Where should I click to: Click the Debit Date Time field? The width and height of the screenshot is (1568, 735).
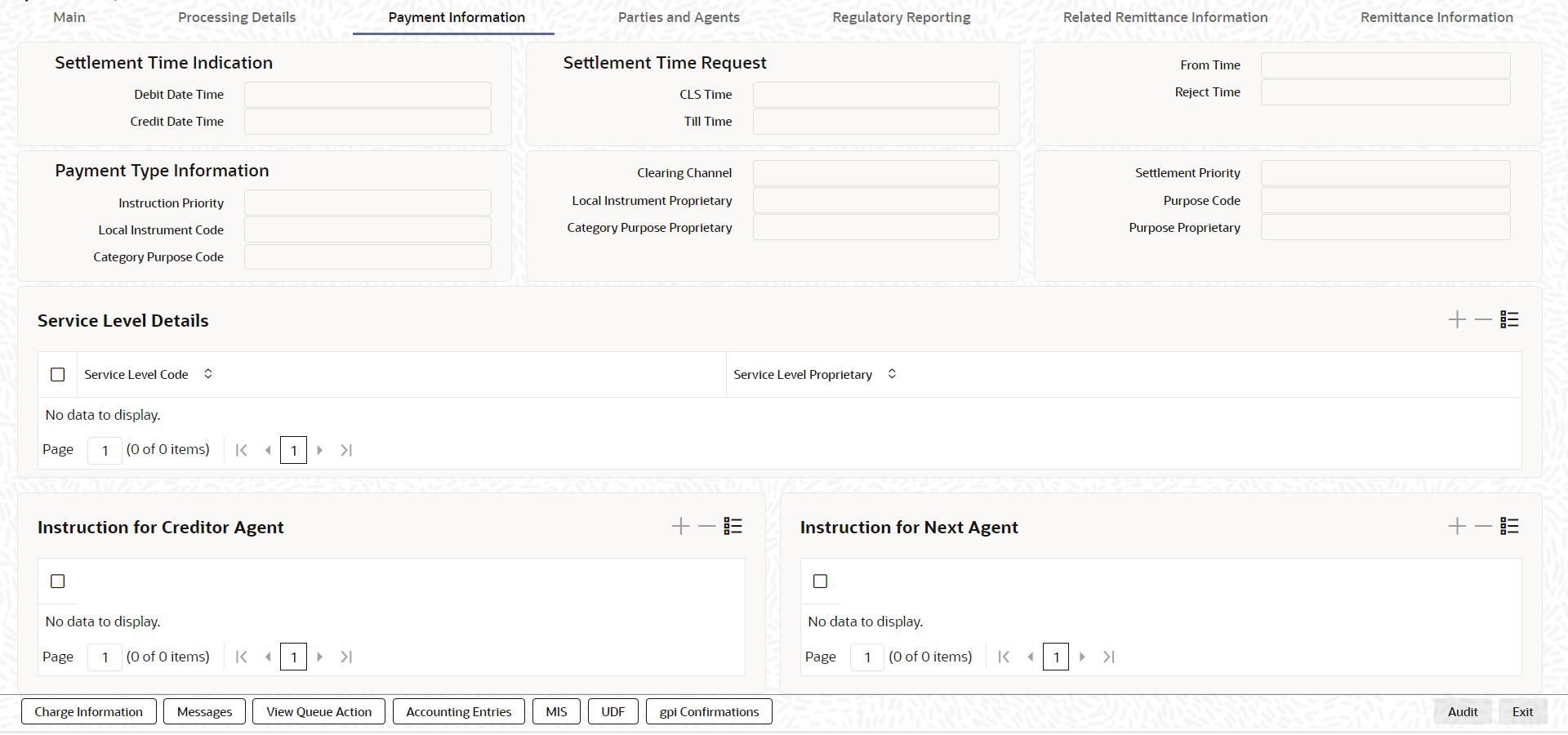(367, 95)
